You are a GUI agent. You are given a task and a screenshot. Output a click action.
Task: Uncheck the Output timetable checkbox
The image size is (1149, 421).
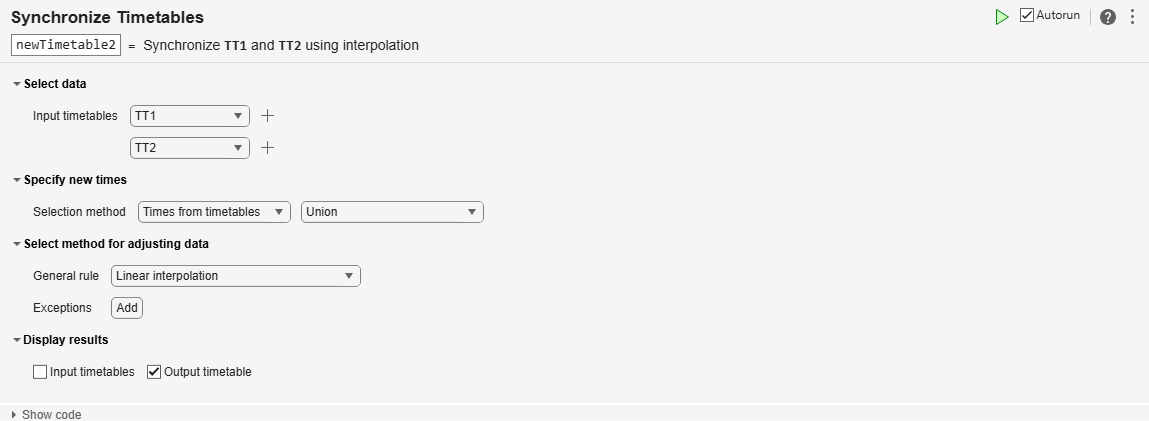click(154, 372)
